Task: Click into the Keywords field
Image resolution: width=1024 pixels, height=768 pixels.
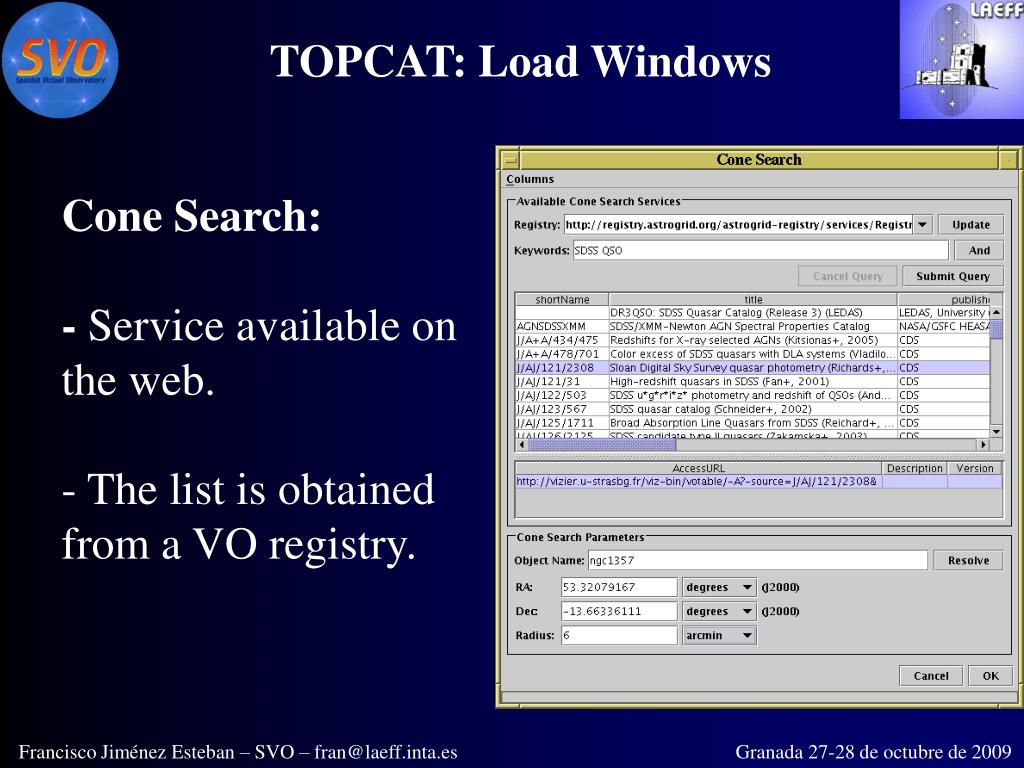Action: [760, 250]
